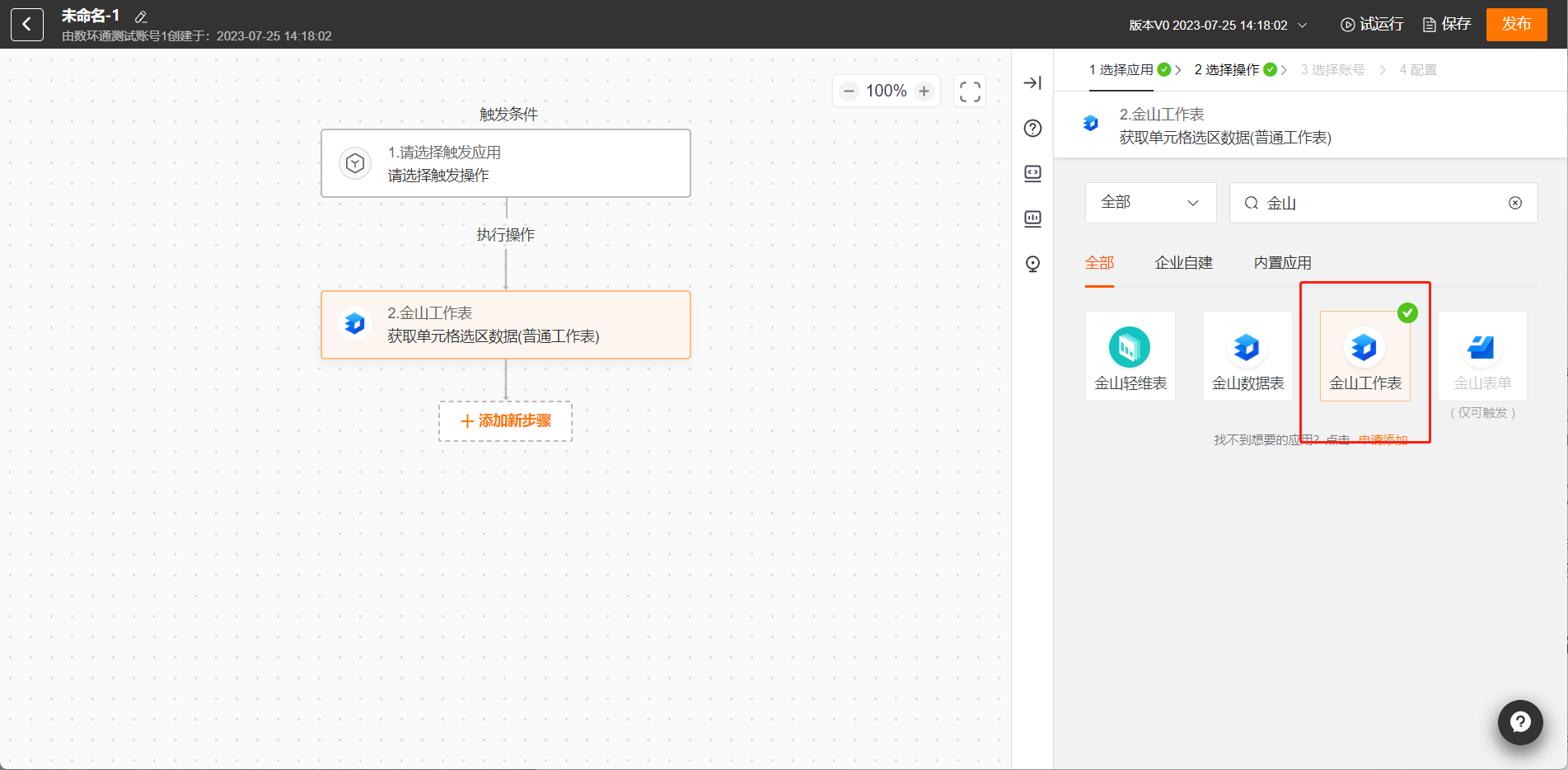1568x770 pixels.
Task: Switch to the 内置应用 tab
Action: click(x=1283, y=263)
